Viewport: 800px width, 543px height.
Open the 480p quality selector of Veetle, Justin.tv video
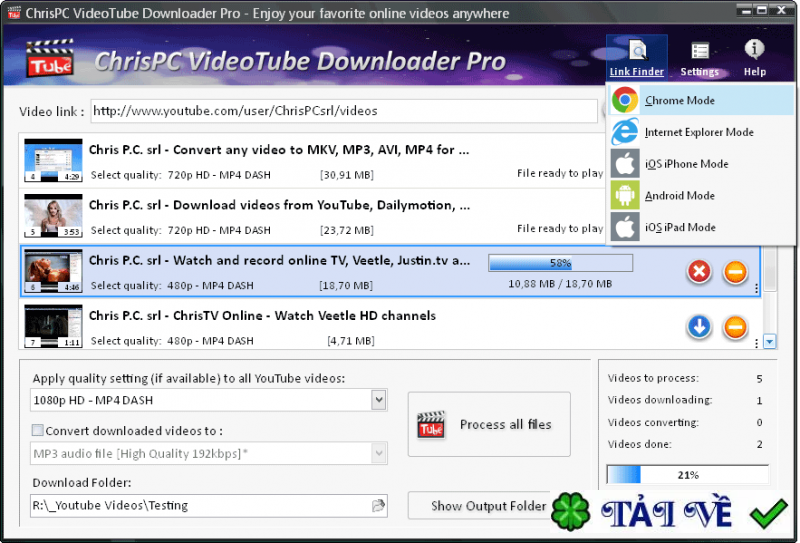pos(210,285)
